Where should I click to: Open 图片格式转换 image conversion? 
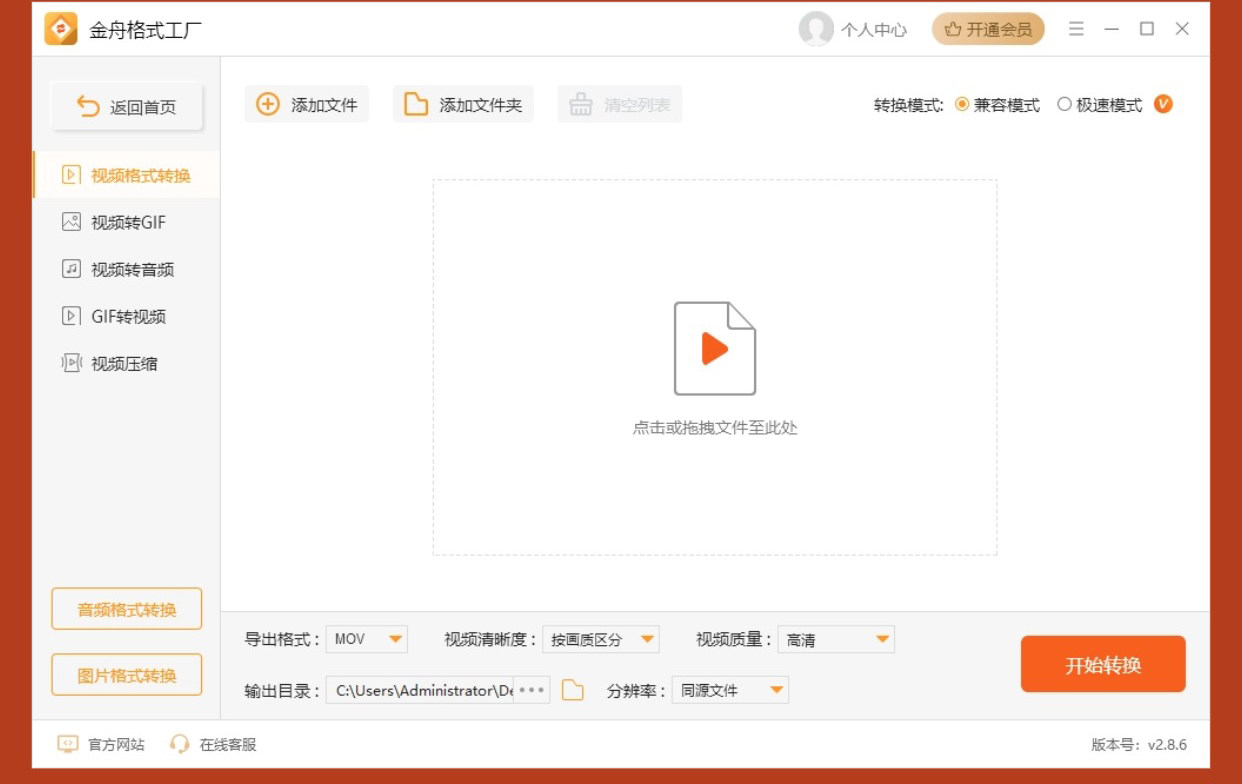127,675
